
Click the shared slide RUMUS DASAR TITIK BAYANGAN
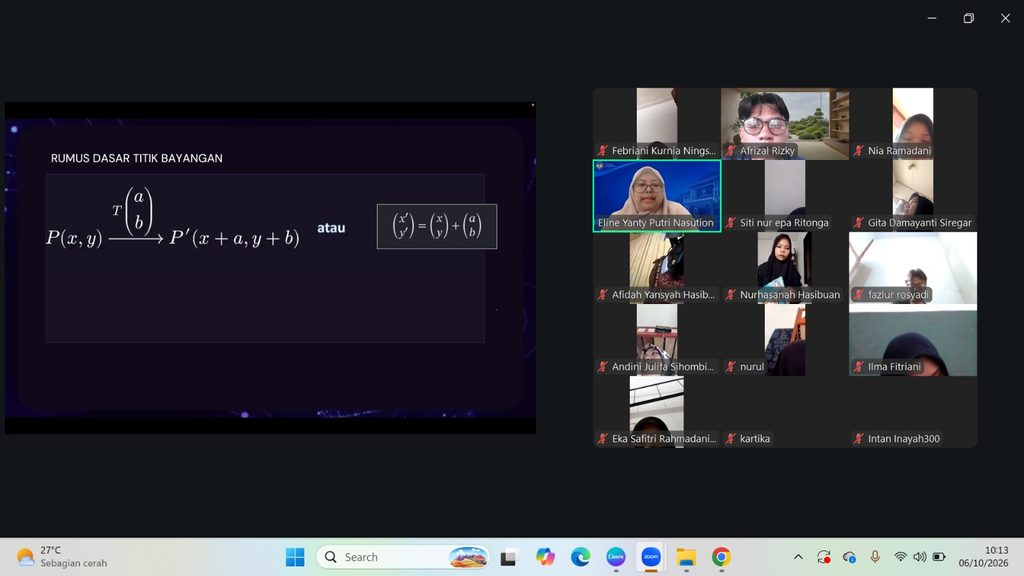click(270, 268)
